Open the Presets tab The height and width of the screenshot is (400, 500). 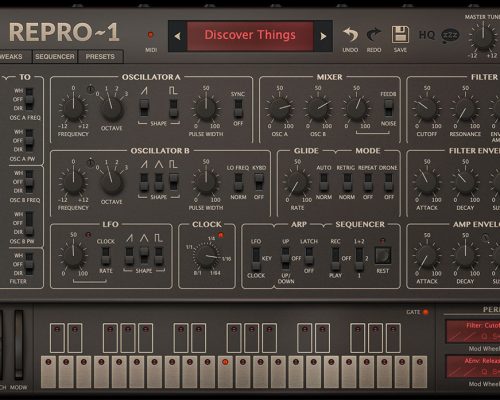[100, 57]
